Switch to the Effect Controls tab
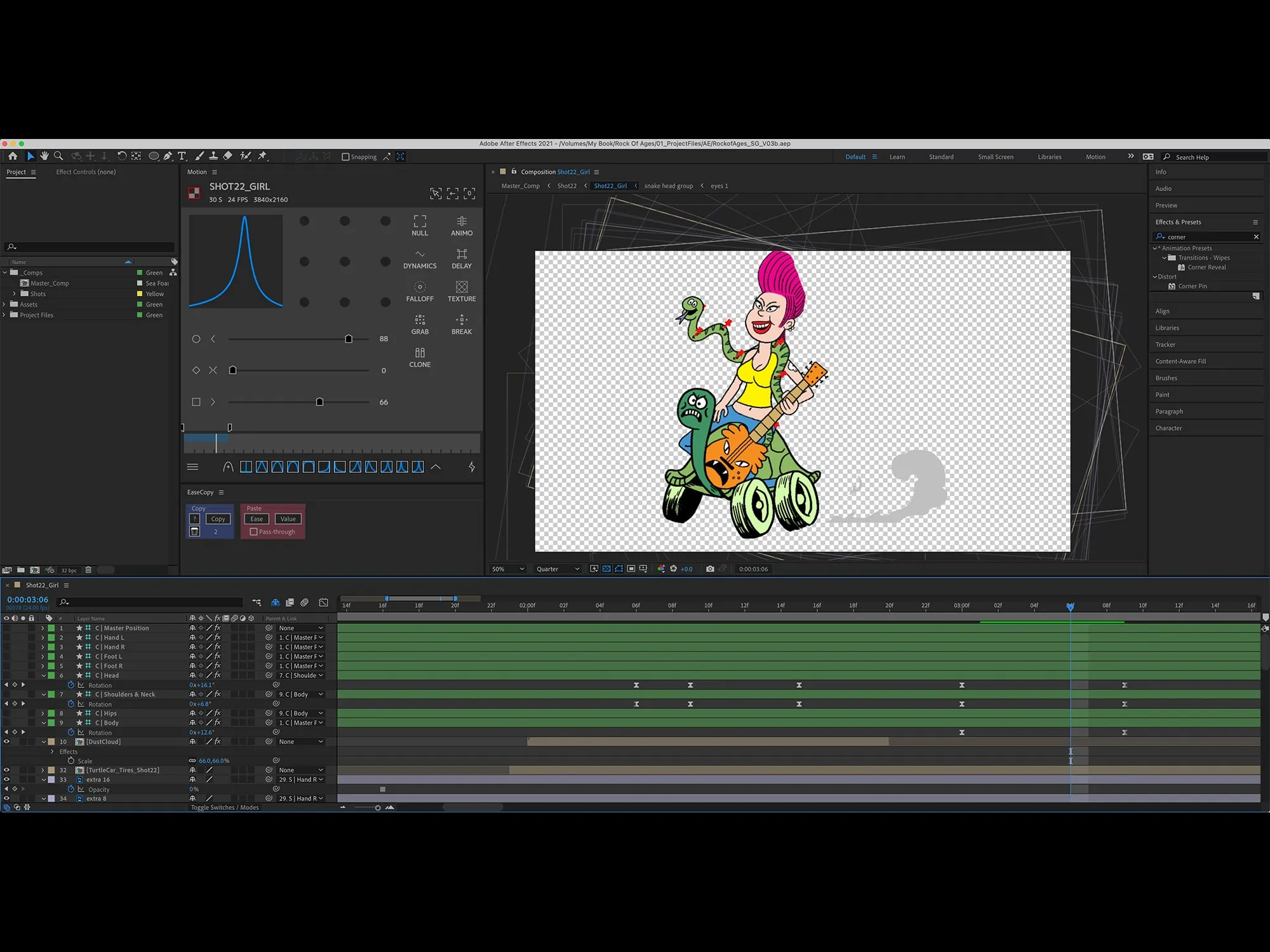This screenshot has width=1270, height=952. point(86,172)
